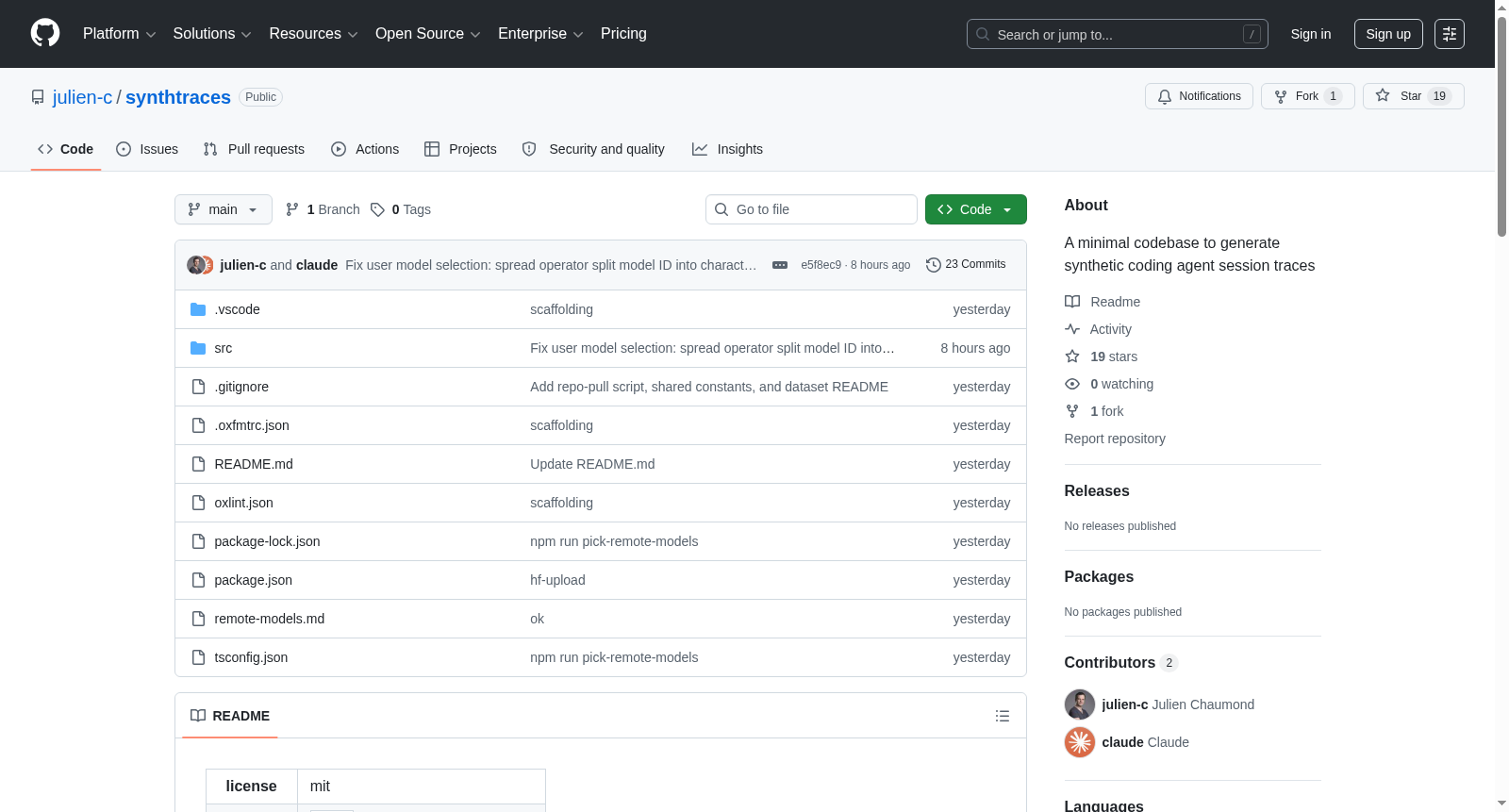Click the fork icon in the Fork button

click(1281, 96)
